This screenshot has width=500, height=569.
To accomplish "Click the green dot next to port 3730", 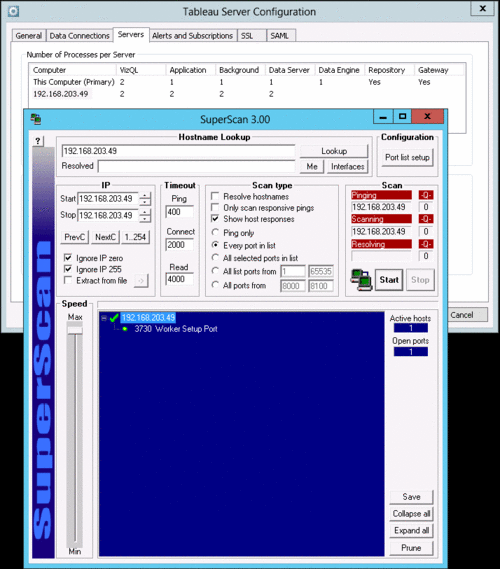I will (x=125, y=329).
